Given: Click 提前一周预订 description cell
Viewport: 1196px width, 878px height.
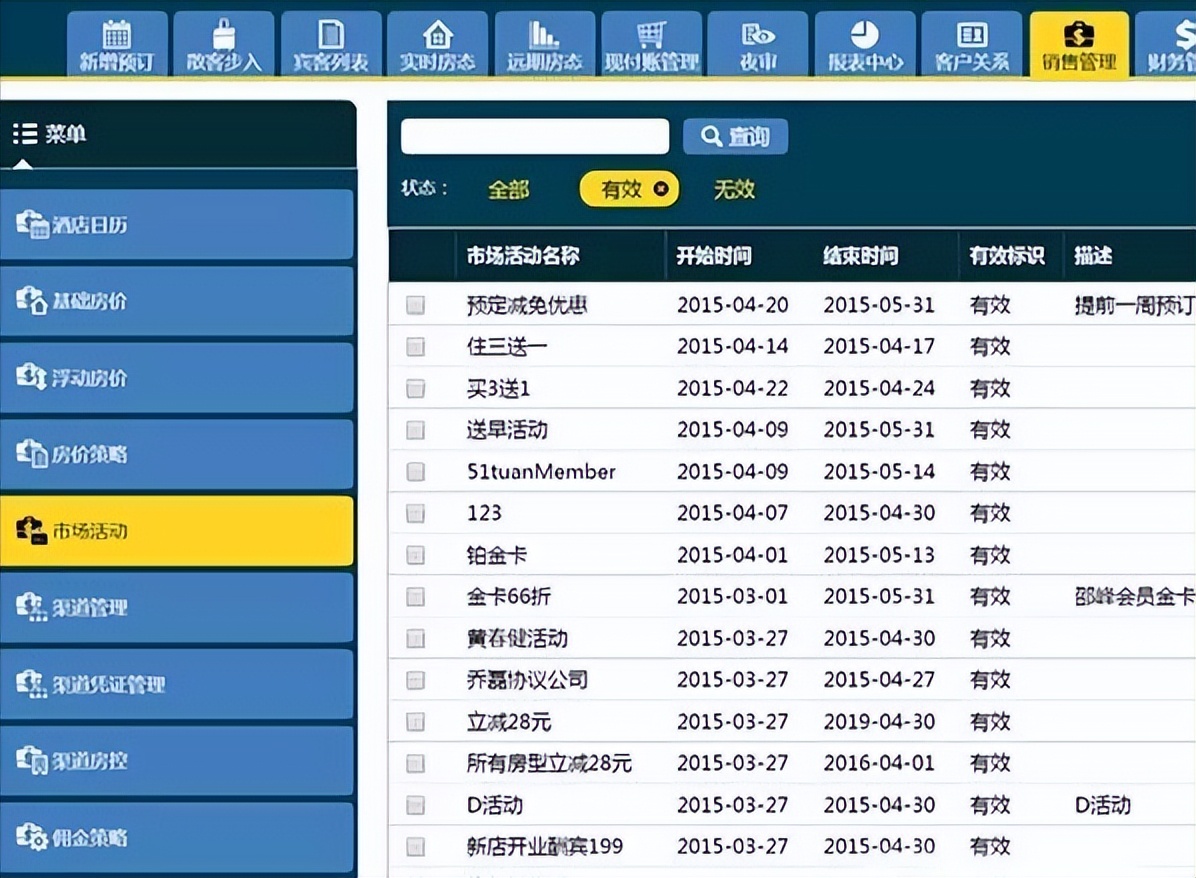Looking at the screenshot, I should (1134, 305).
